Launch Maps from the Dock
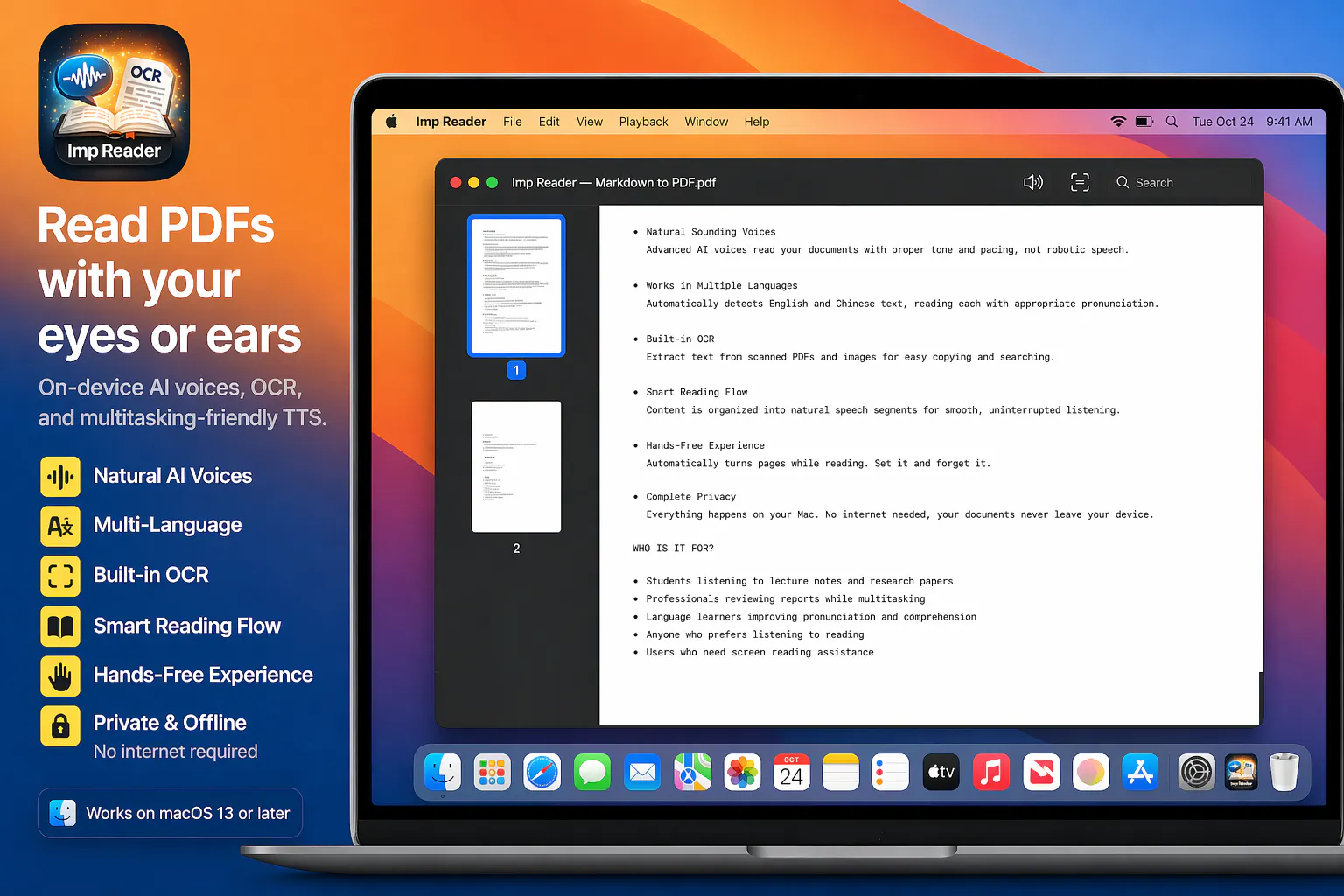Viewport: 1344px width, 896px height. tap(692, 772)
